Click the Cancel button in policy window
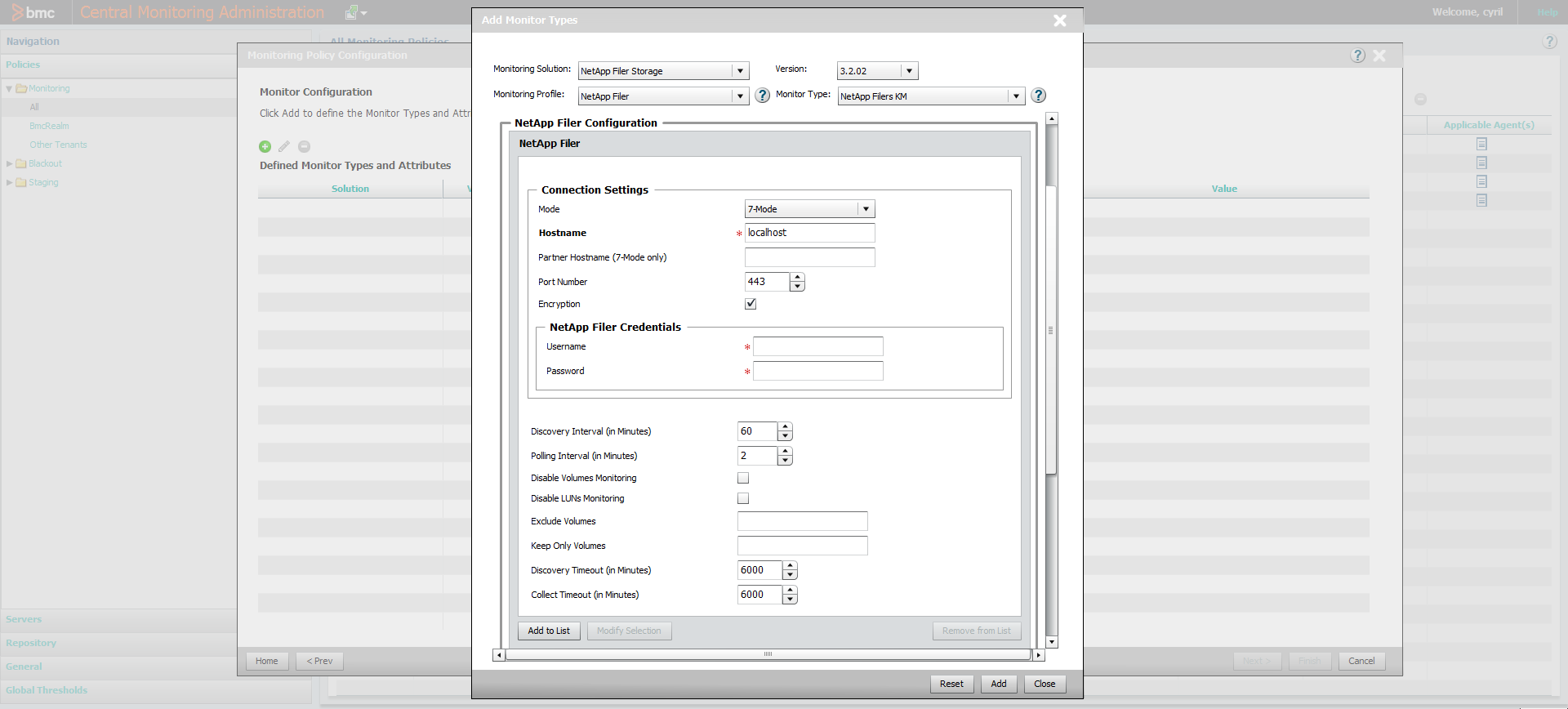 1361,661
